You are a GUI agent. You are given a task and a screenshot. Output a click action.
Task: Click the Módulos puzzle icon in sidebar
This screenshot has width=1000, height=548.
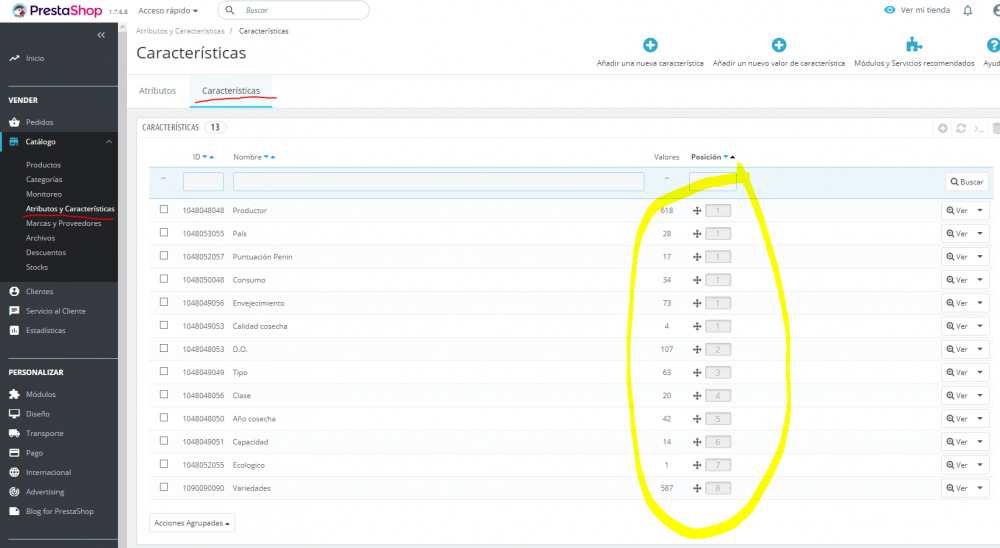tap(14, 394)
